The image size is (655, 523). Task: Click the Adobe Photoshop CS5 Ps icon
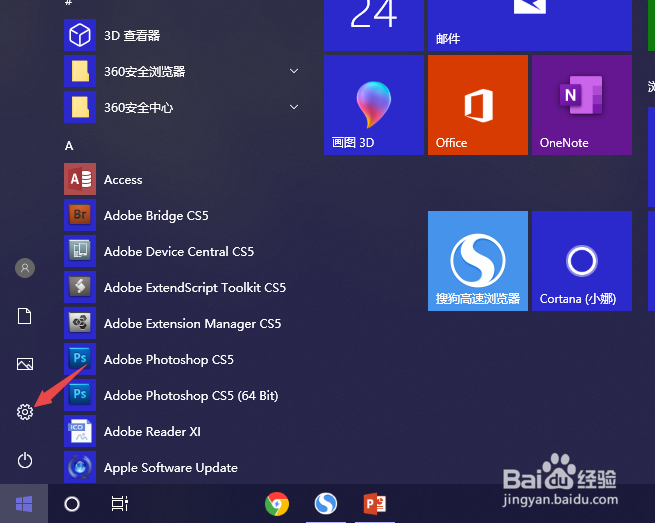[80, 359]
